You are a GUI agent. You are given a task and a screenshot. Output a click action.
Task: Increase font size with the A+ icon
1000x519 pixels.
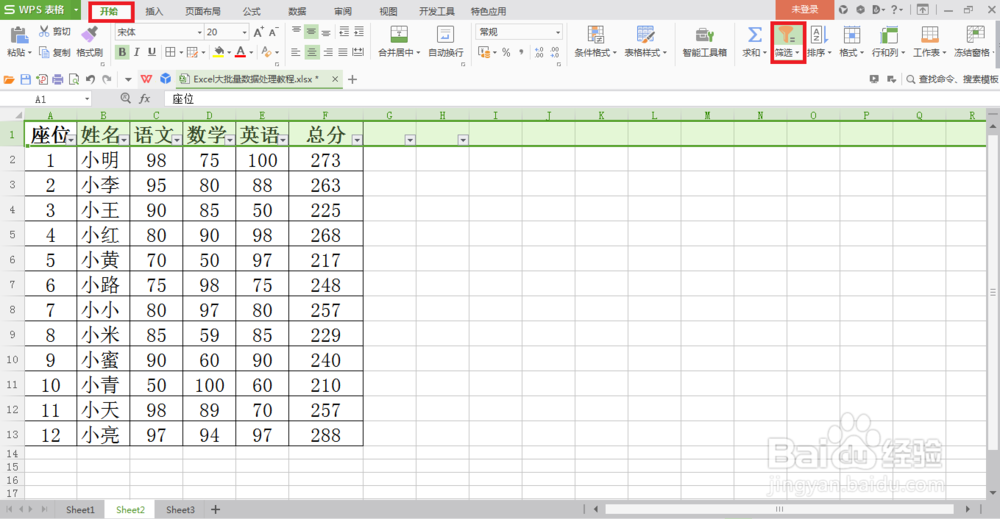[258, 32]
